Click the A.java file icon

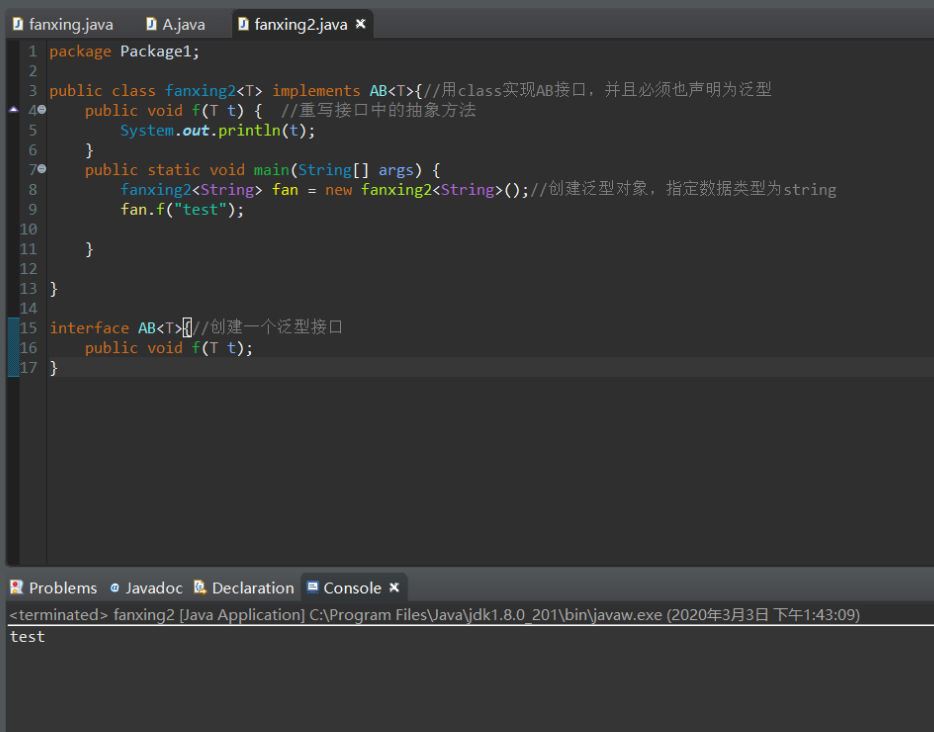click(x=152, y=24)
